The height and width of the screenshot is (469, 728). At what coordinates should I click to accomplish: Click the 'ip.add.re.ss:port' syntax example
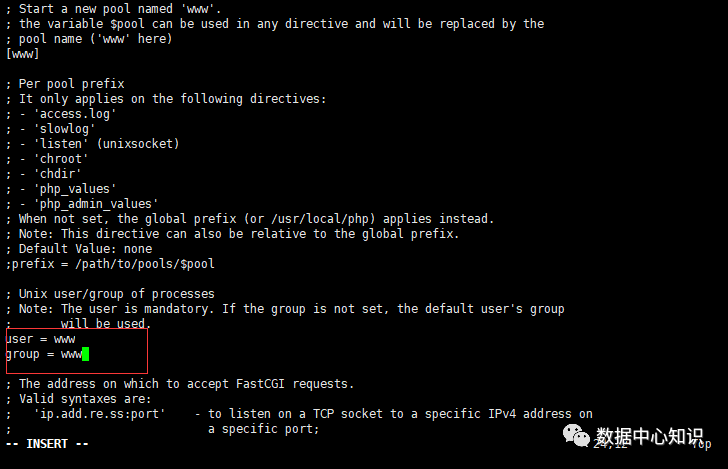click(x=98, y=413)
